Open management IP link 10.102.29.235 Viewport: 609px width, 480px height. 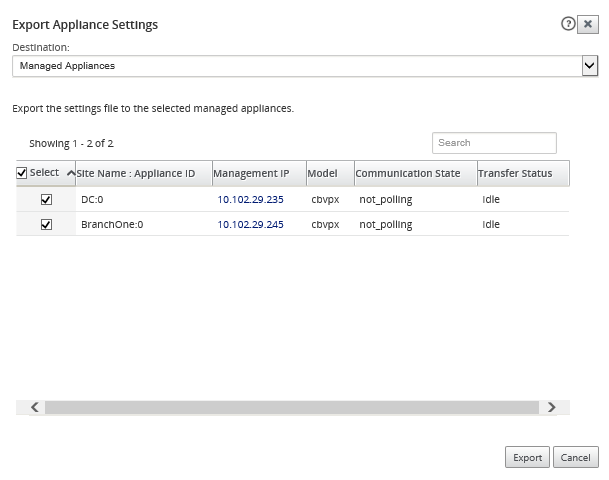(251, 200)
